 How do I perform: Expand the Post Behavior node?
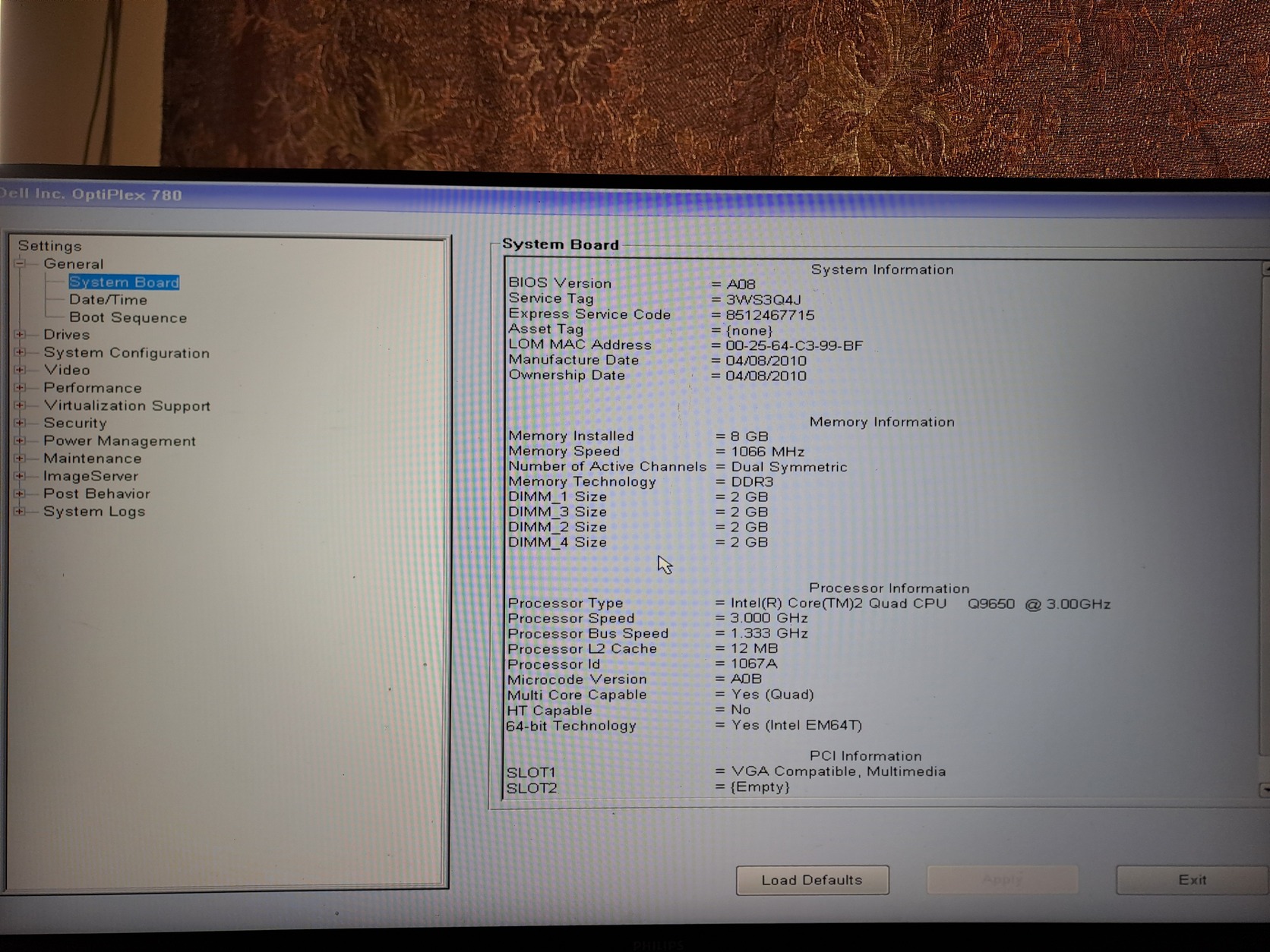20,493
